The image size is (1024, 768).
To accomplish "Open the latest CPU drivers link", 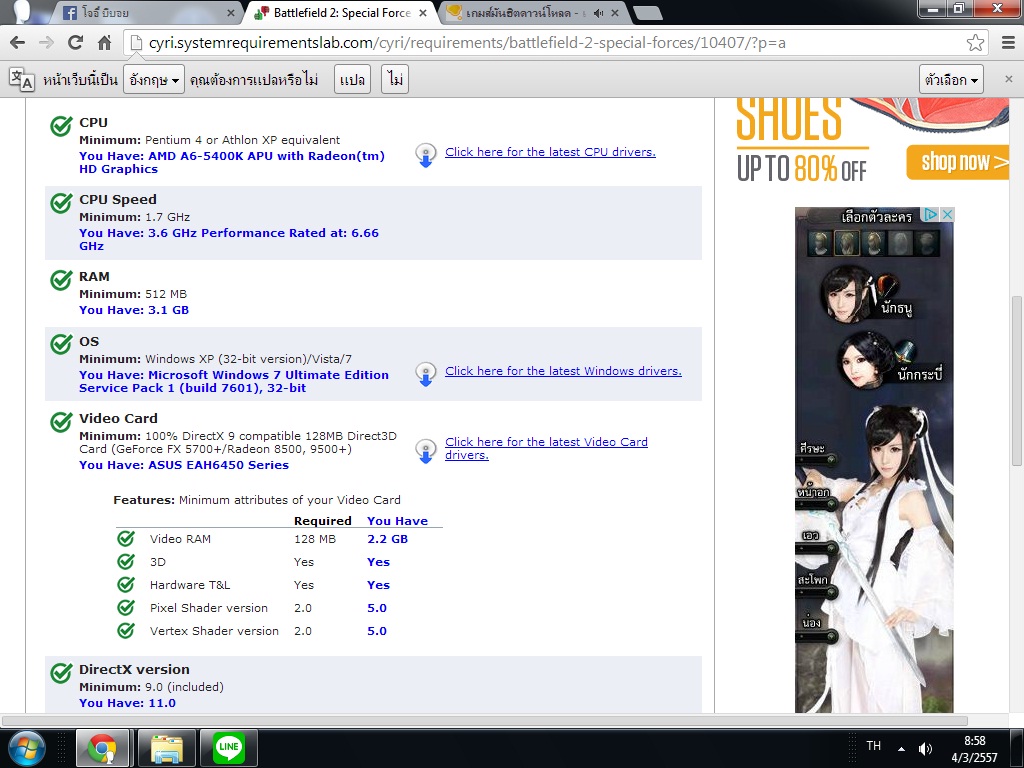I will (550, 152).
